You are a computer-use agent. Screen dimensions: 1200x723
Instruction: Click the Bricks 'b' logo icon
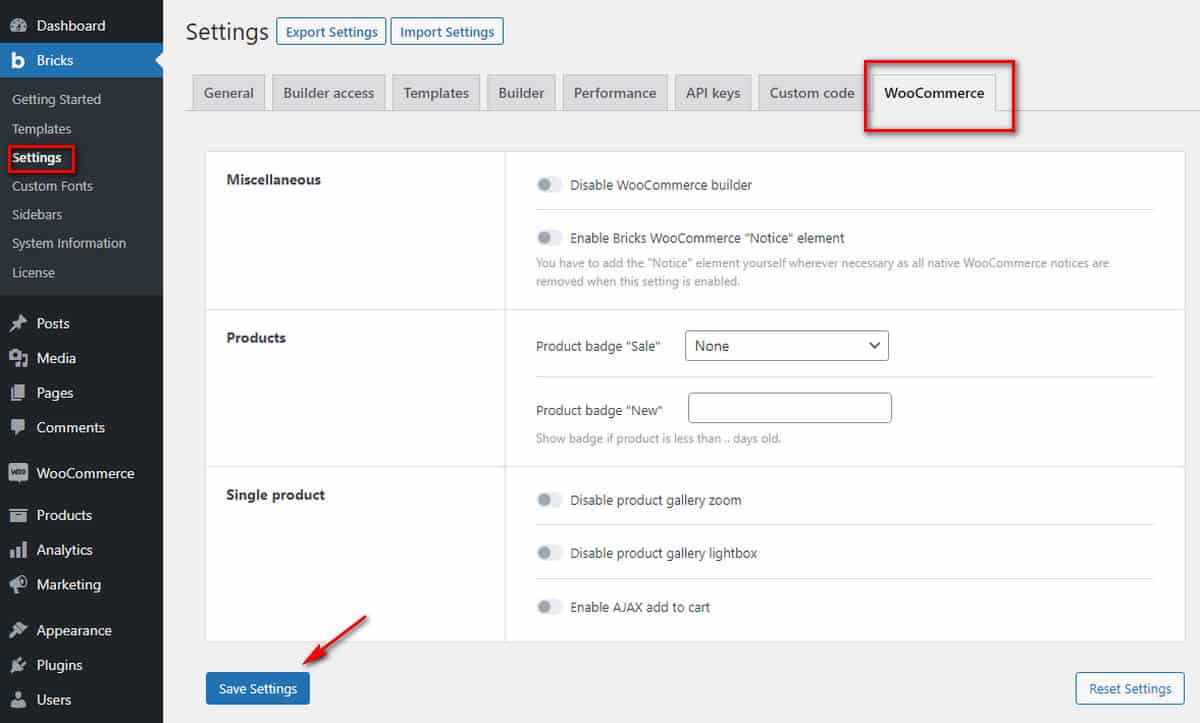click(x=18, y=60)
